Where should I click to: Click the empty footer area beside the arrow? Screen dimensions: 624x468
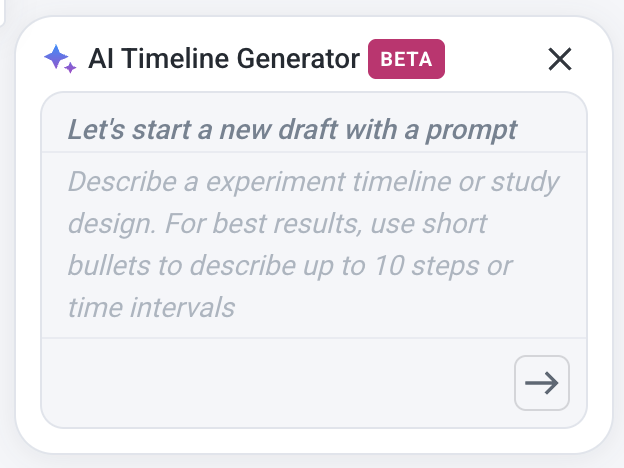[x=278, y=383]
